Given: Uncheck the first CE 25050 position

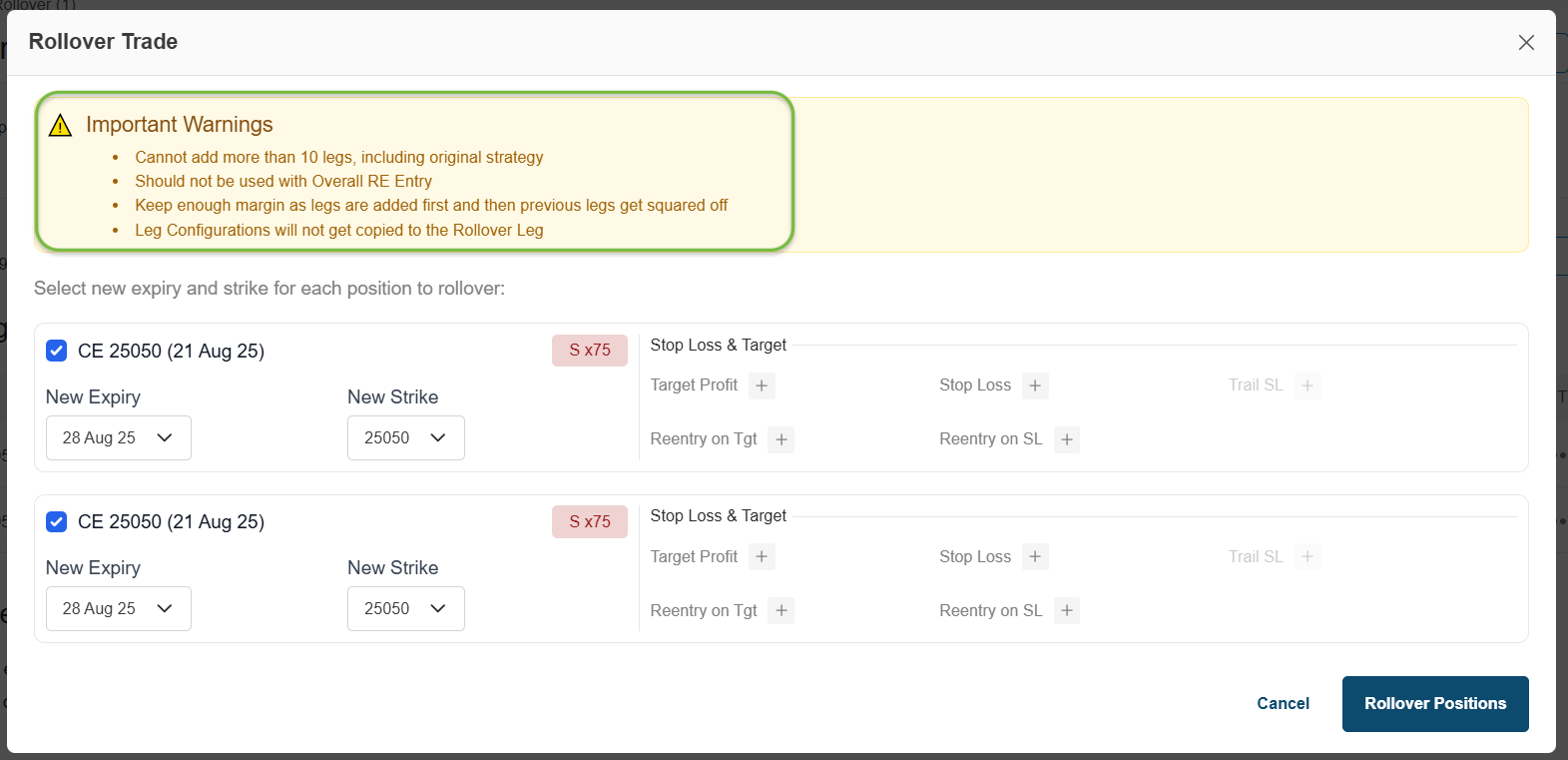Looking at the screenshot, I should point(57,351).
